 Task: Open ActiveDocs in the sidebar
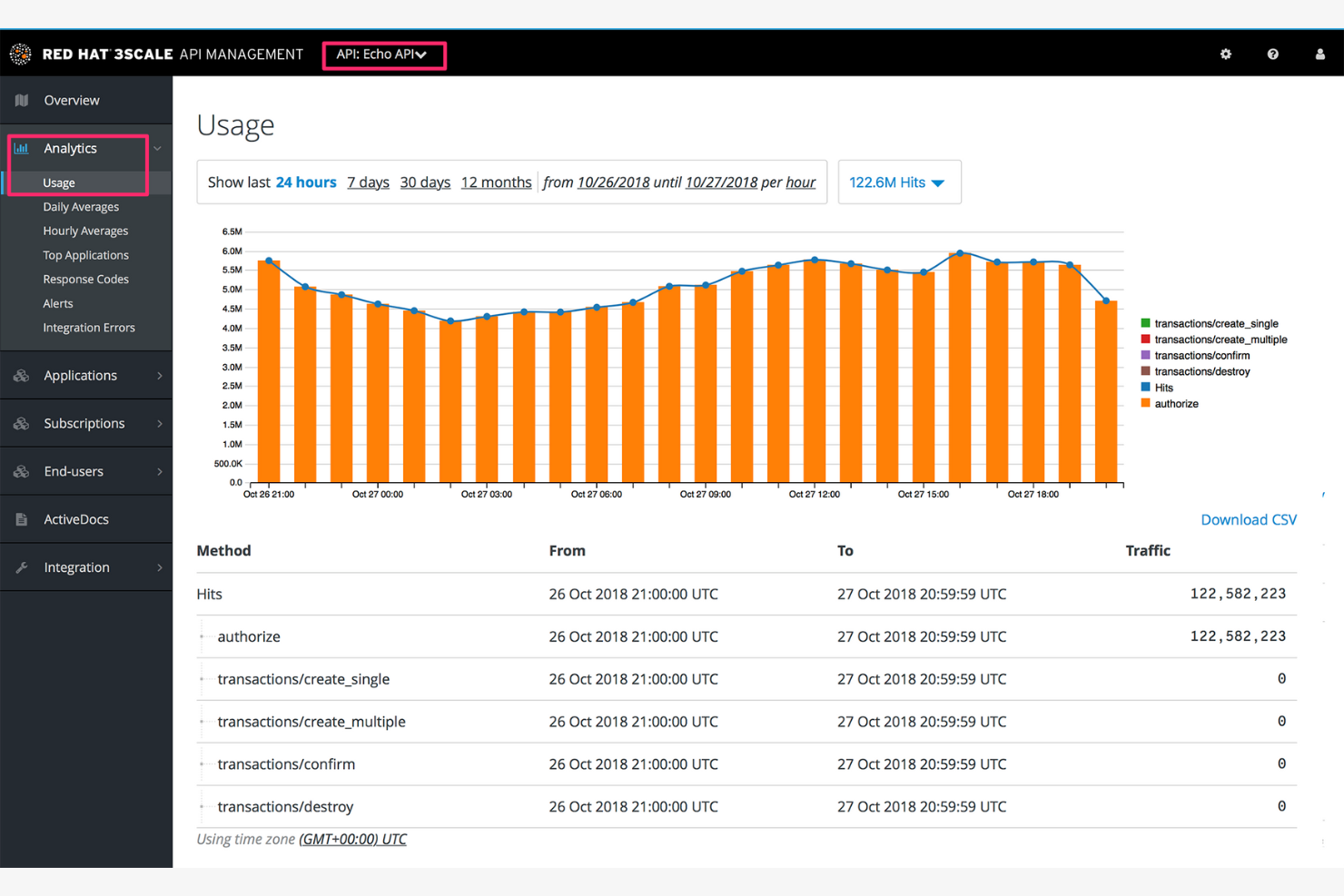coord(76,520)
